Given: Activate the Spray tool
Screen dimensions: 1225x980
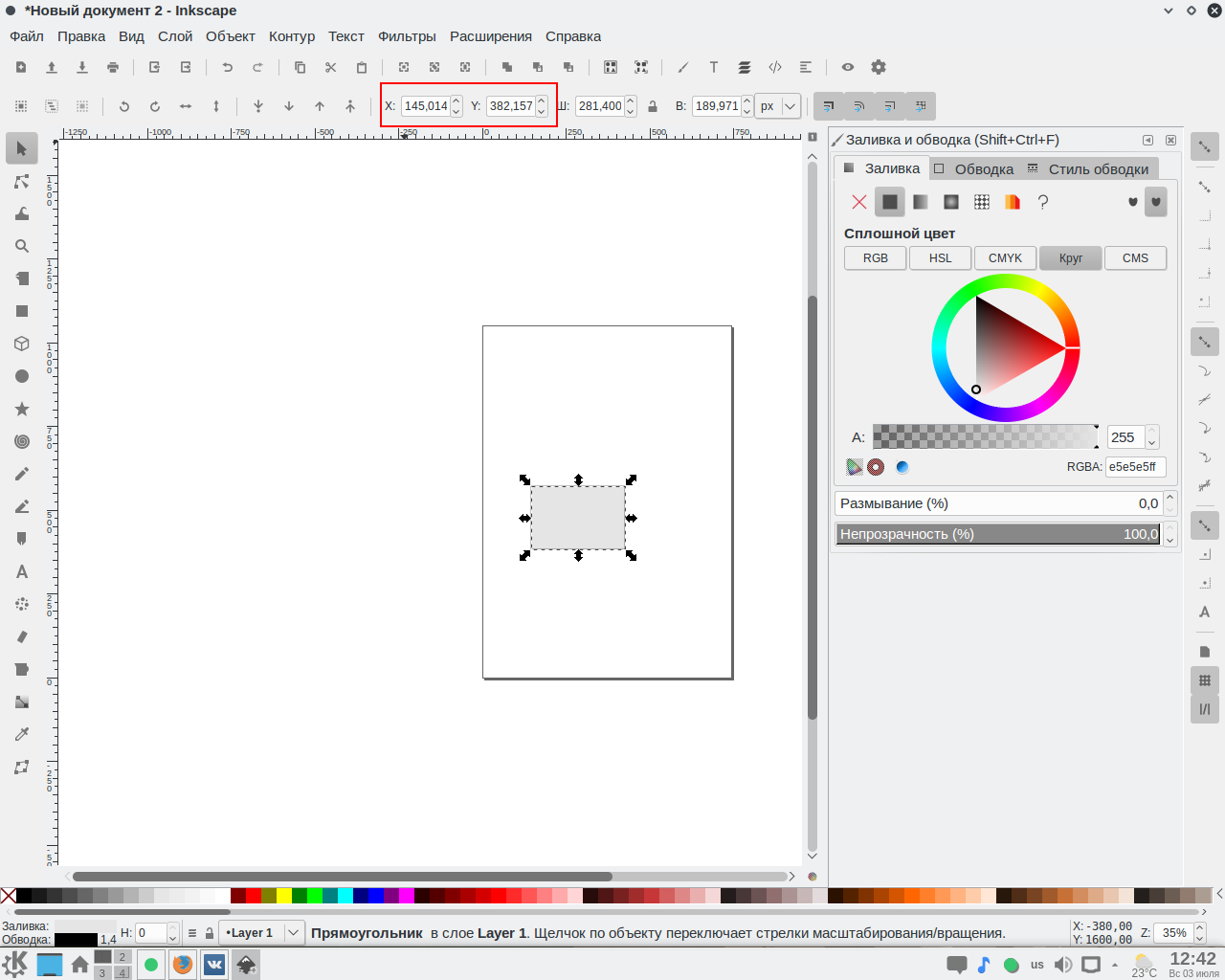Looking at the screenshot, I should point(21,604).
